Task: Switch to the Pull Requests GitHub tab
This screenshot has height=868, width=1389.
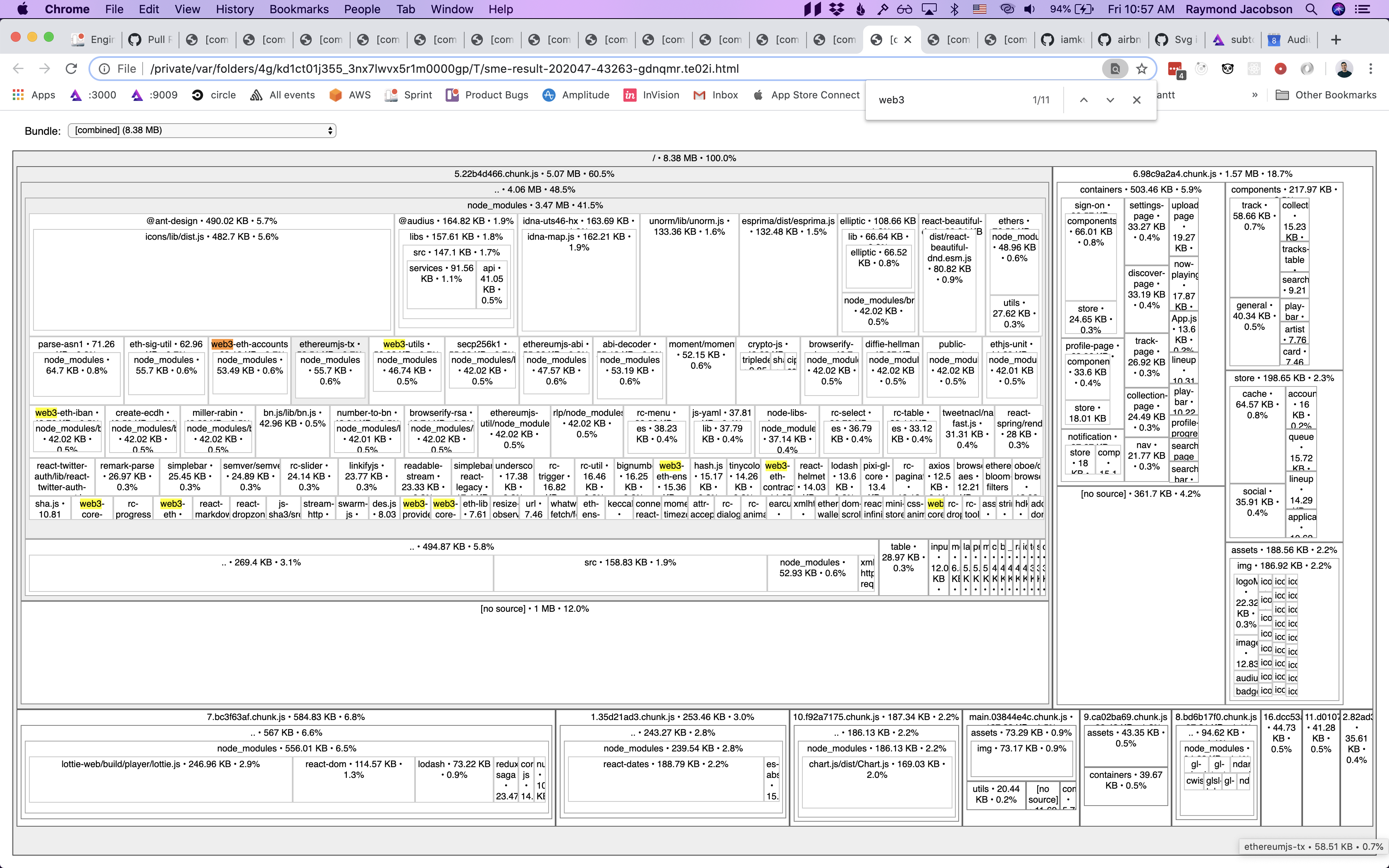Action: click(150, 40)
